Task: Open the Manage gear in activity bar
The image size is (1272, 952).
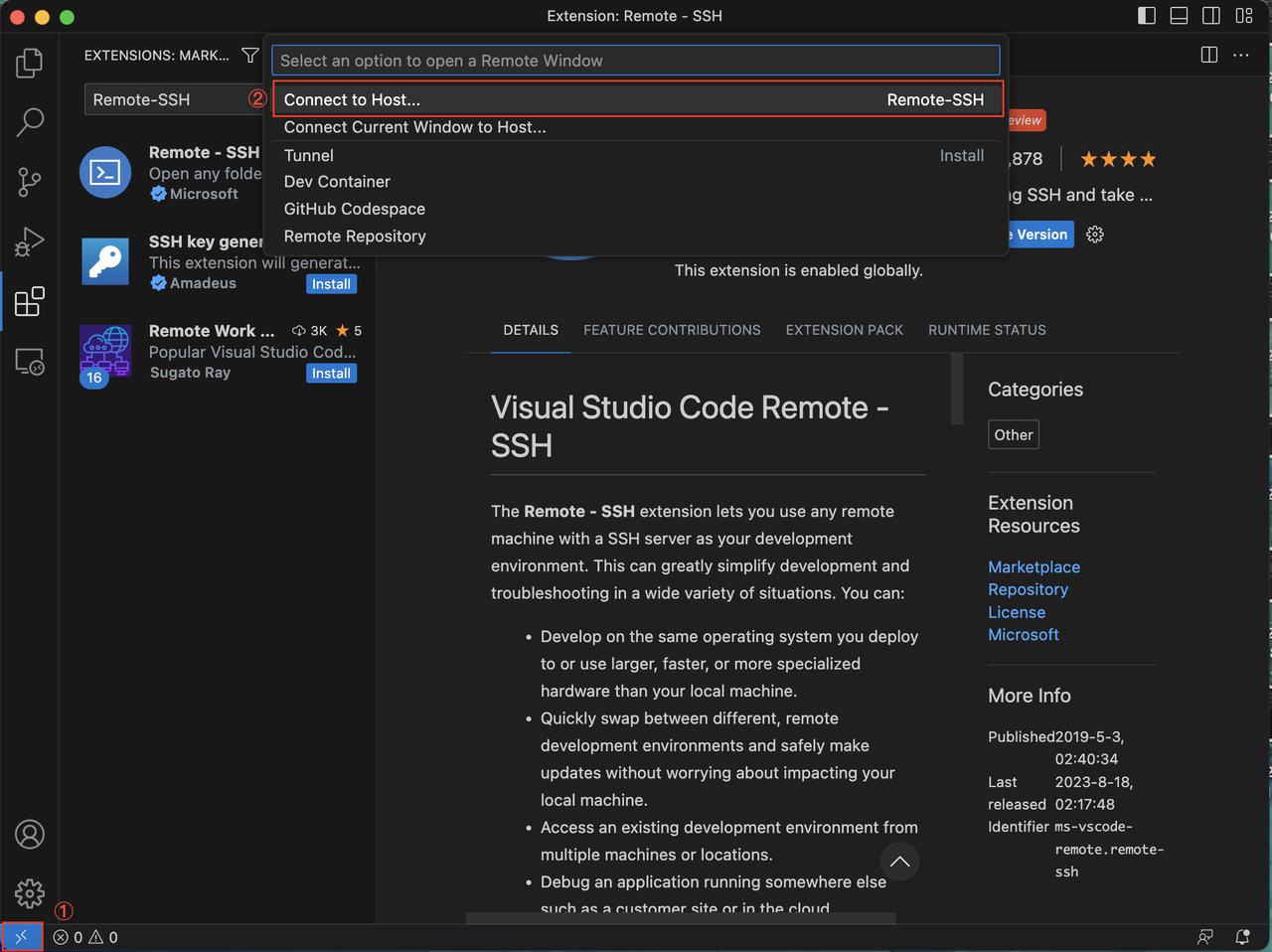Action: (30, 892)
